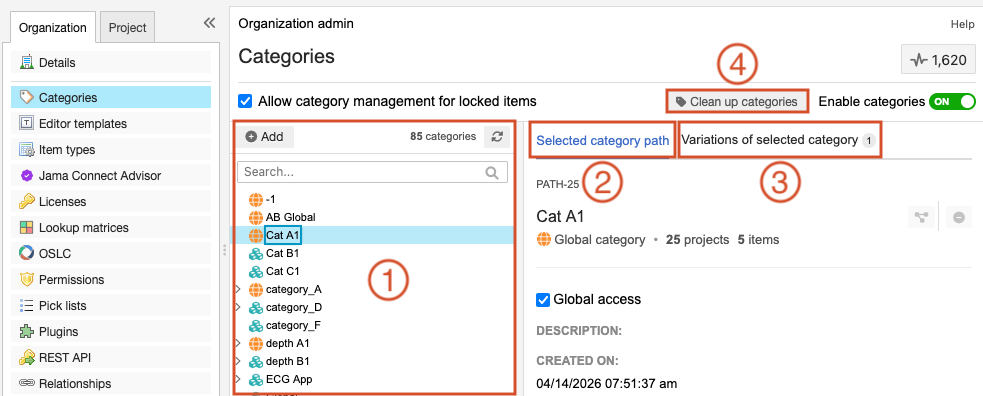Expand the category_A tree node
This screenshot has width=983, height=396.
(x=238, y=289)
